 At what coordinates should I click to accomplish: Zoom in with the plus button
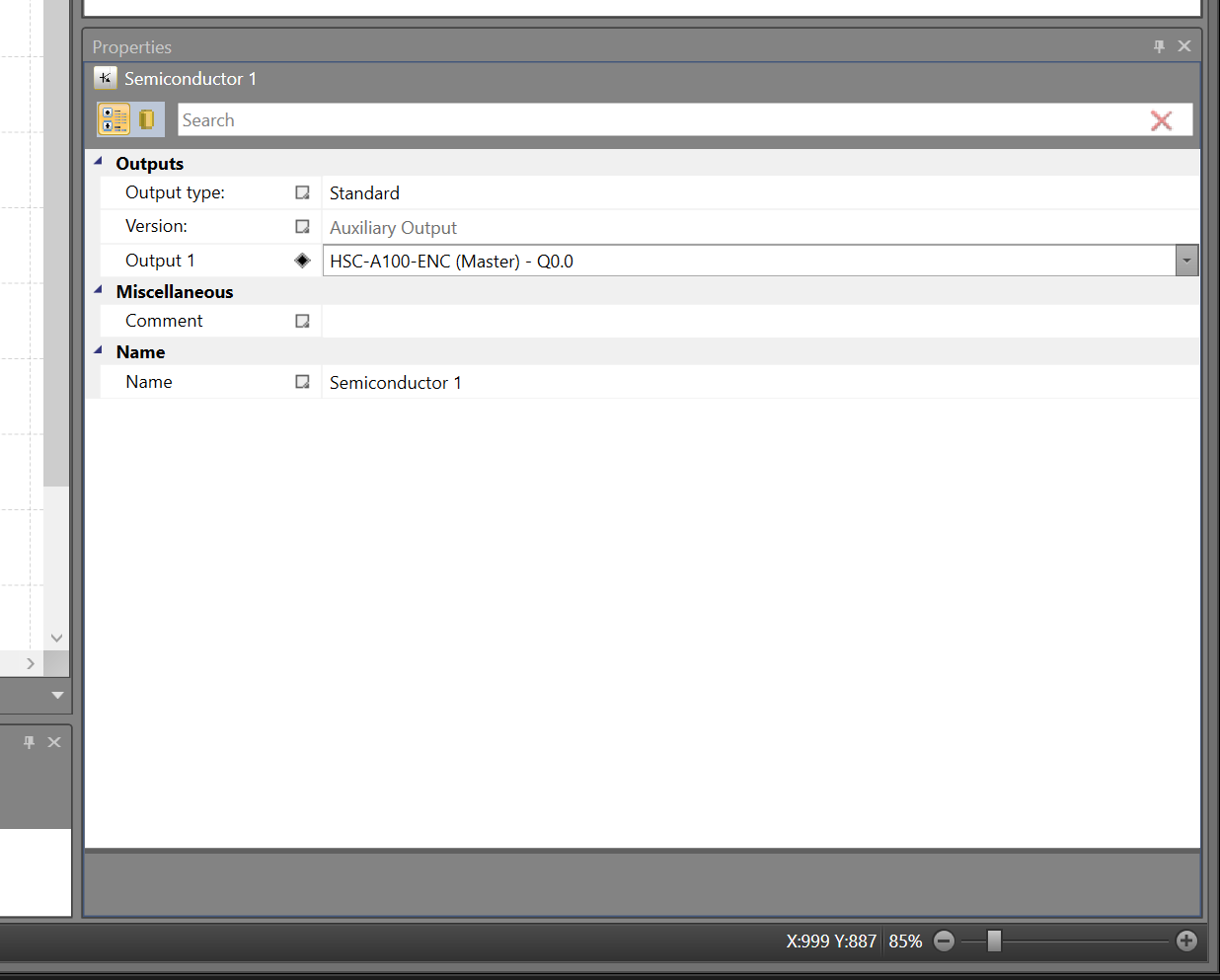(1186, 941)
